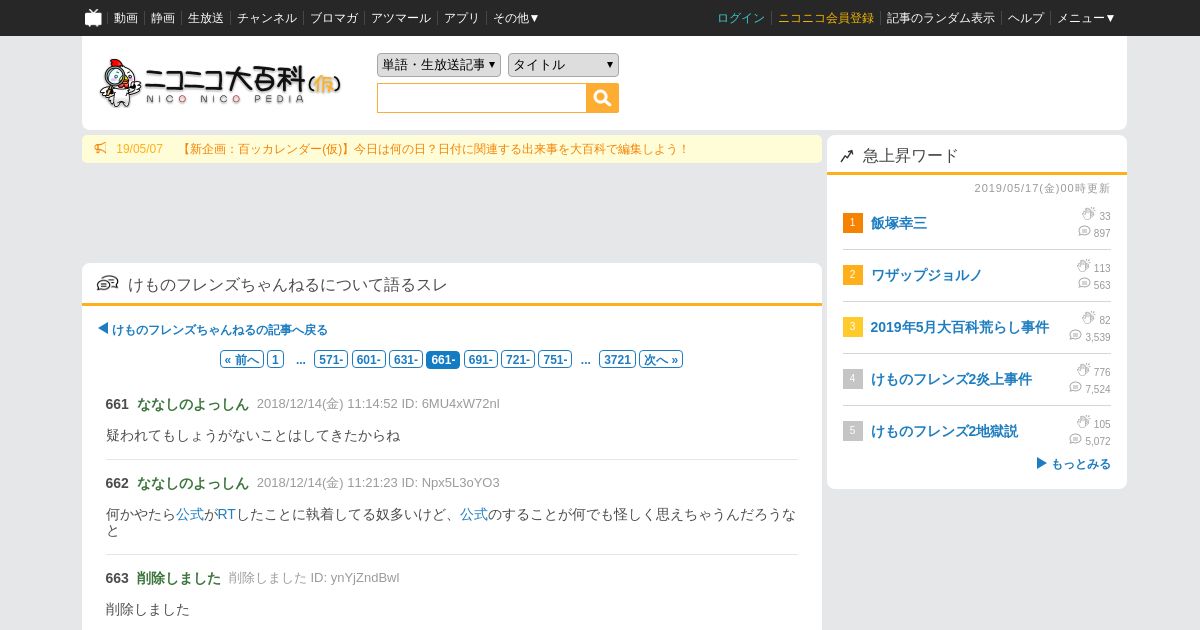Open the タイトル search type dropdown

(563, 65)
